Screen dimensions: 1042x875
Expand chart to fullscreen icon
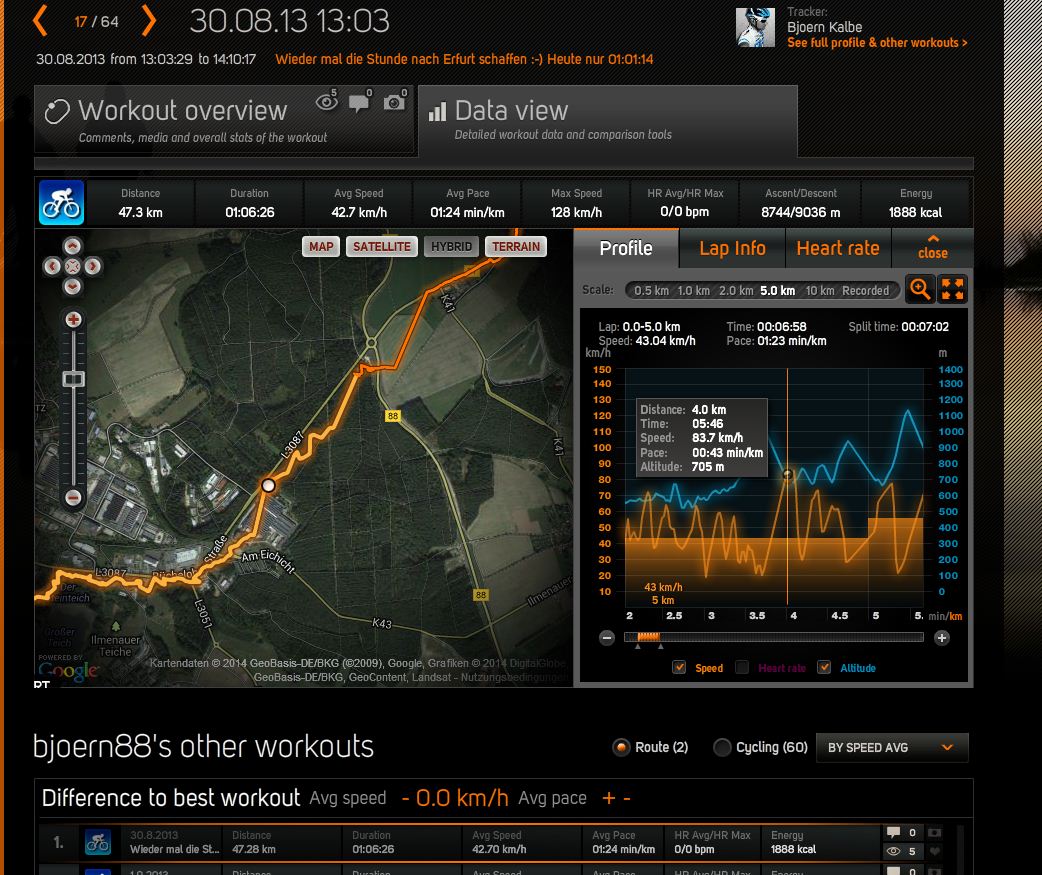point(953,289)
